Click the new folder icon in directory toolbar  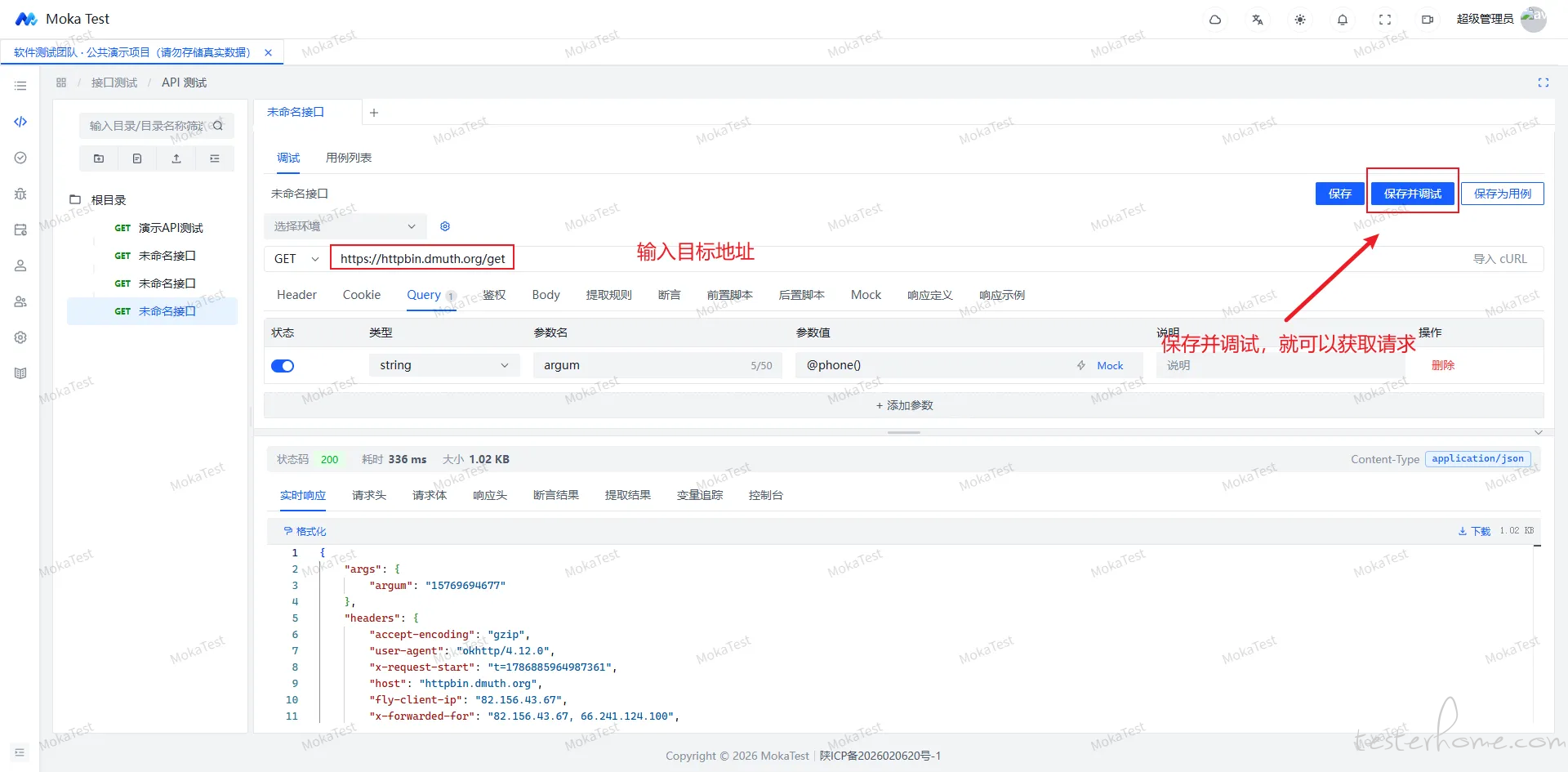pyautogui.click(x=99, y=158)
